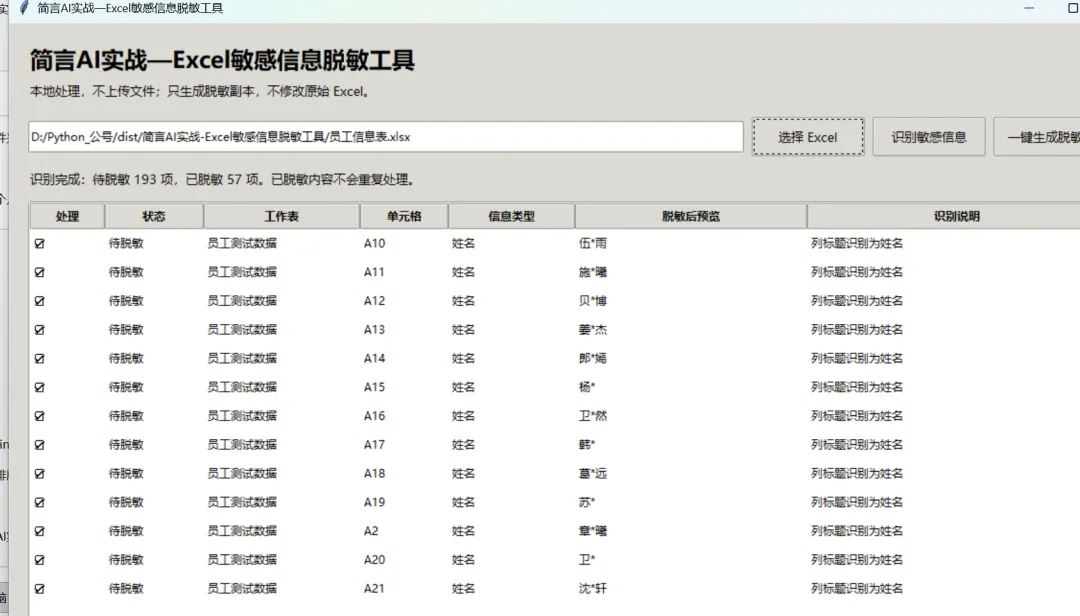
Task: Click the 信息类型 column header
Action: pos(511,216)
